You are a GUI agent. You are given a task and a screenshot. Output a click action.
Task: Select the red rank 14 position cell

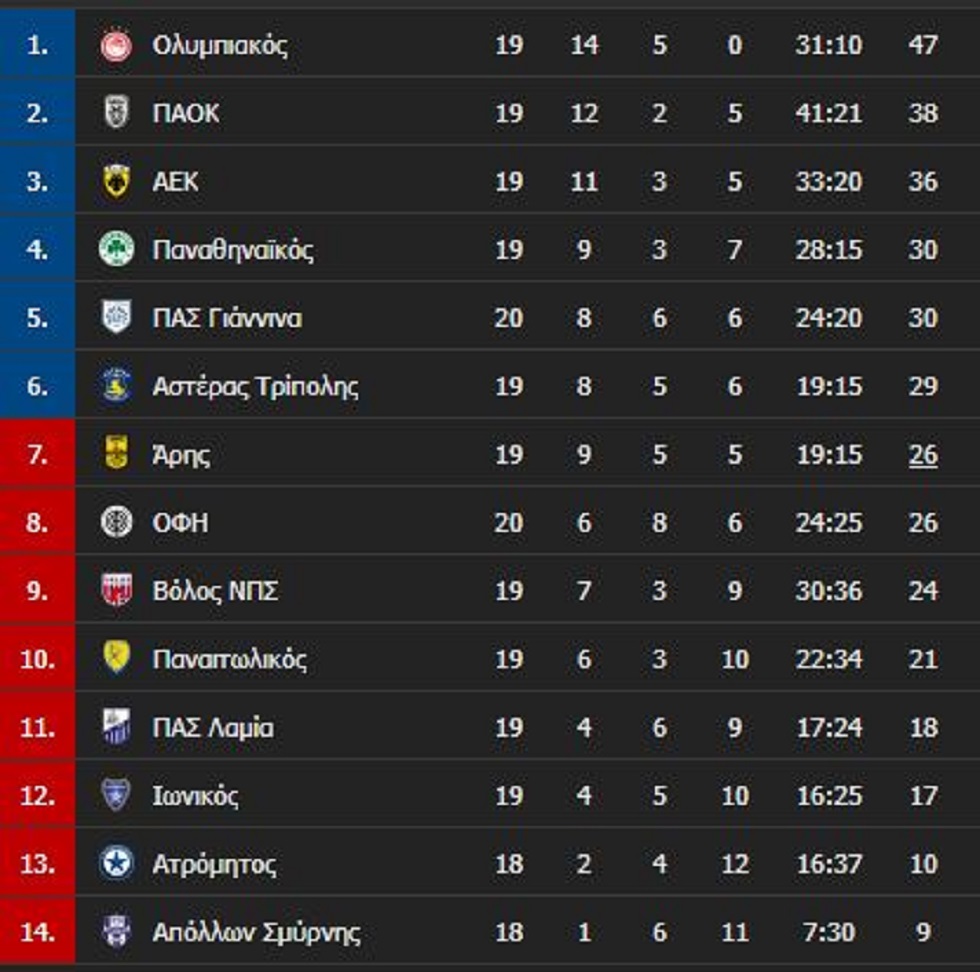click(x=37, y=932)
